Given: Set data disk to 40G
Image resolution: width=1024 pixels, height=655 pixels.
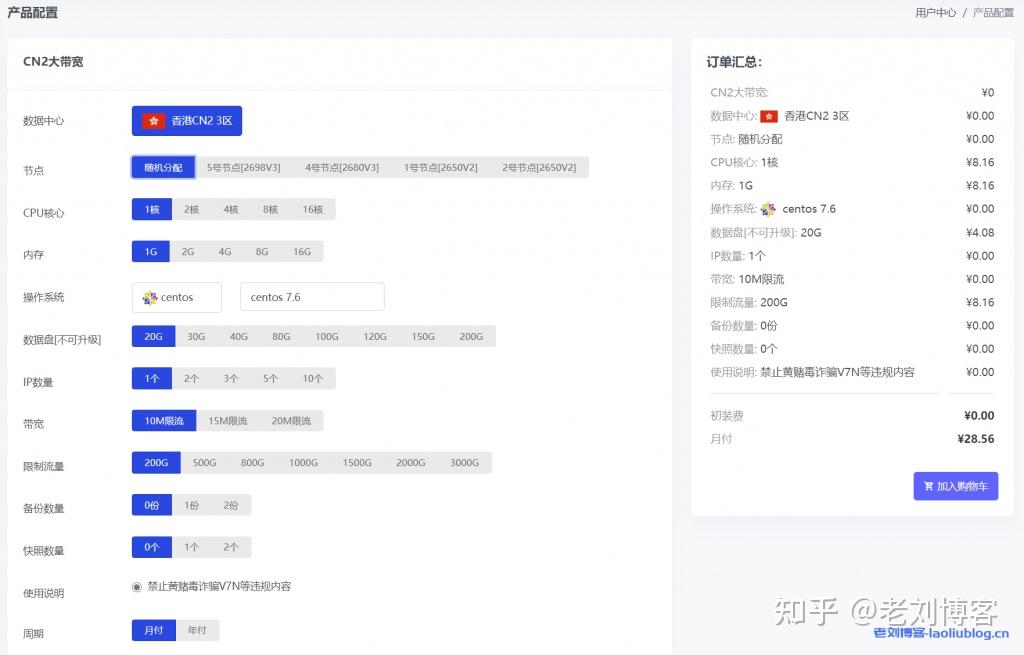Looking at the screenshot, I should click(x=238, y=336).
